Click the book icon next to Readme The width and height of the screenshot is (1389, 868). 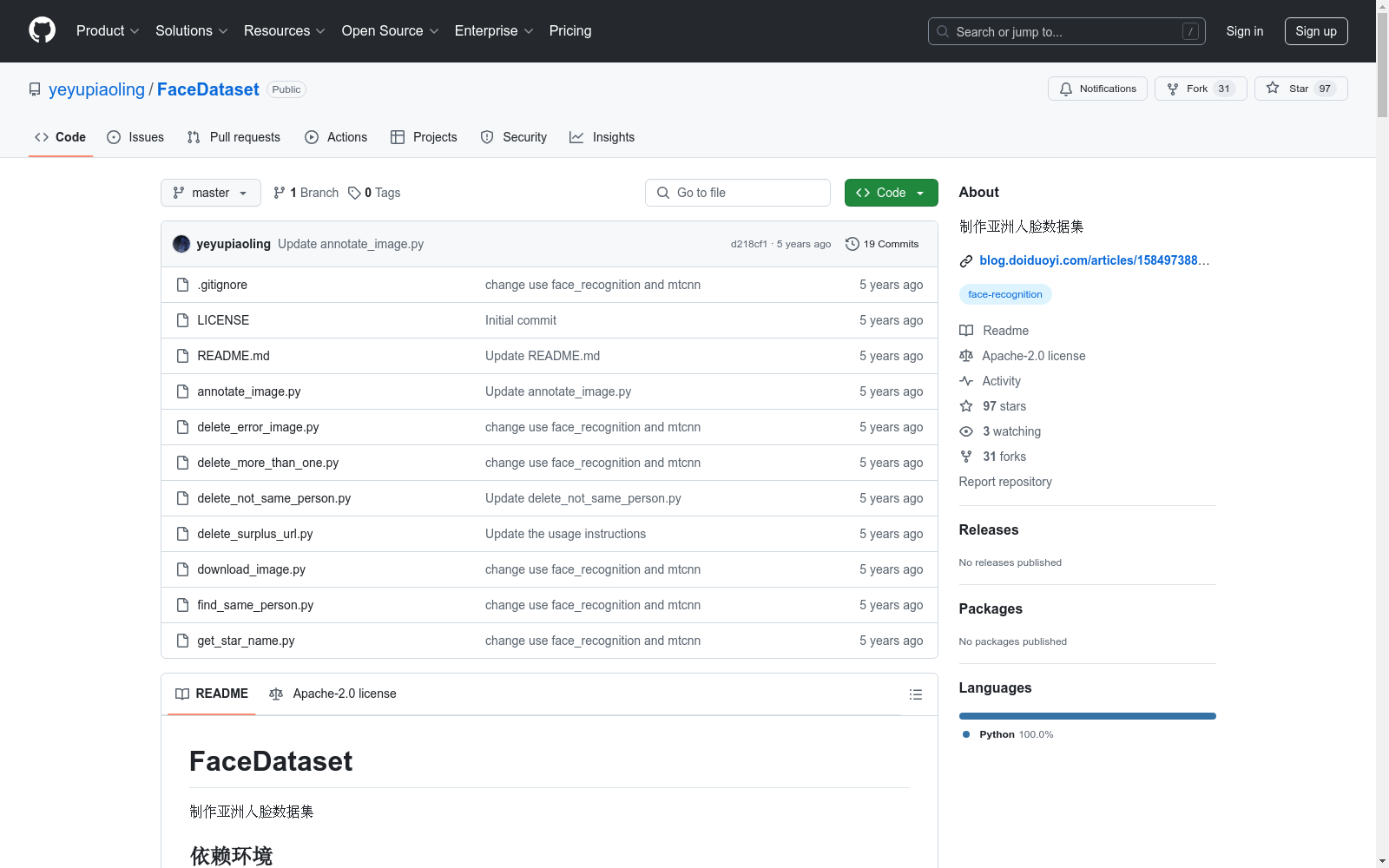coord(966,331)
